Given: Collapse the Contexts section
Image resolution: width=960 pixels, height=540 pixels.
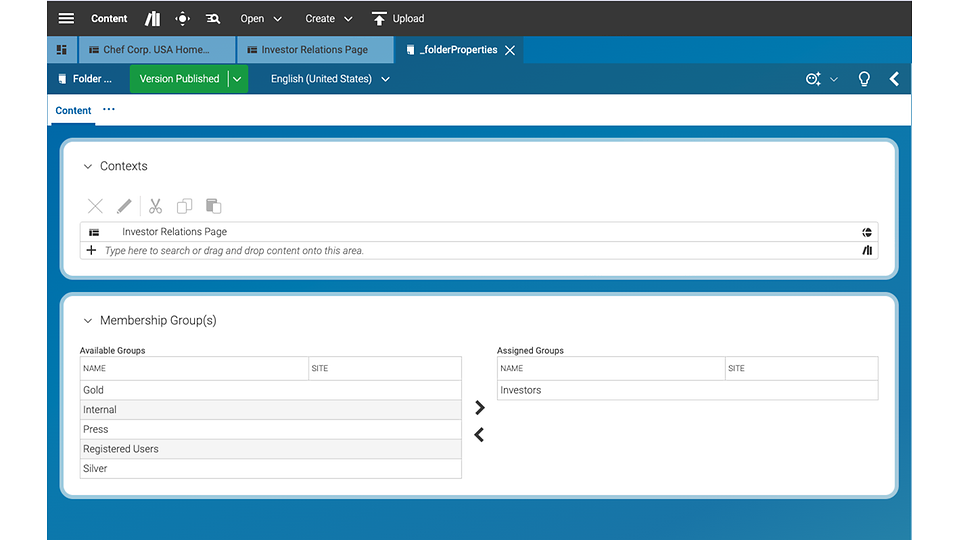Looking at the screenshot, I should 88,167.
